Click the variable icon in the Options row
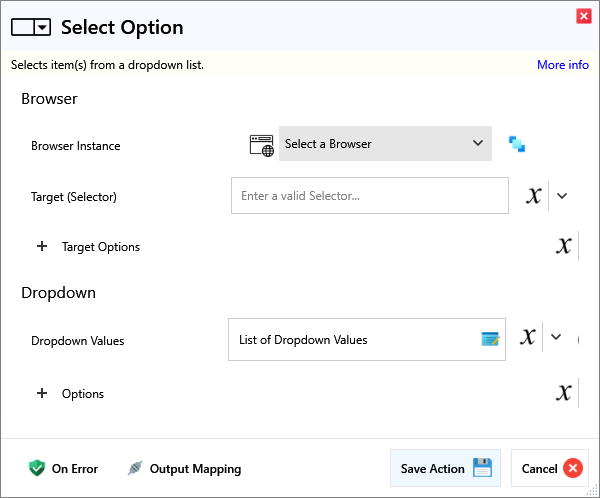Image resolution: width=600 pixels, height=498 pixels. pos(564,393)
